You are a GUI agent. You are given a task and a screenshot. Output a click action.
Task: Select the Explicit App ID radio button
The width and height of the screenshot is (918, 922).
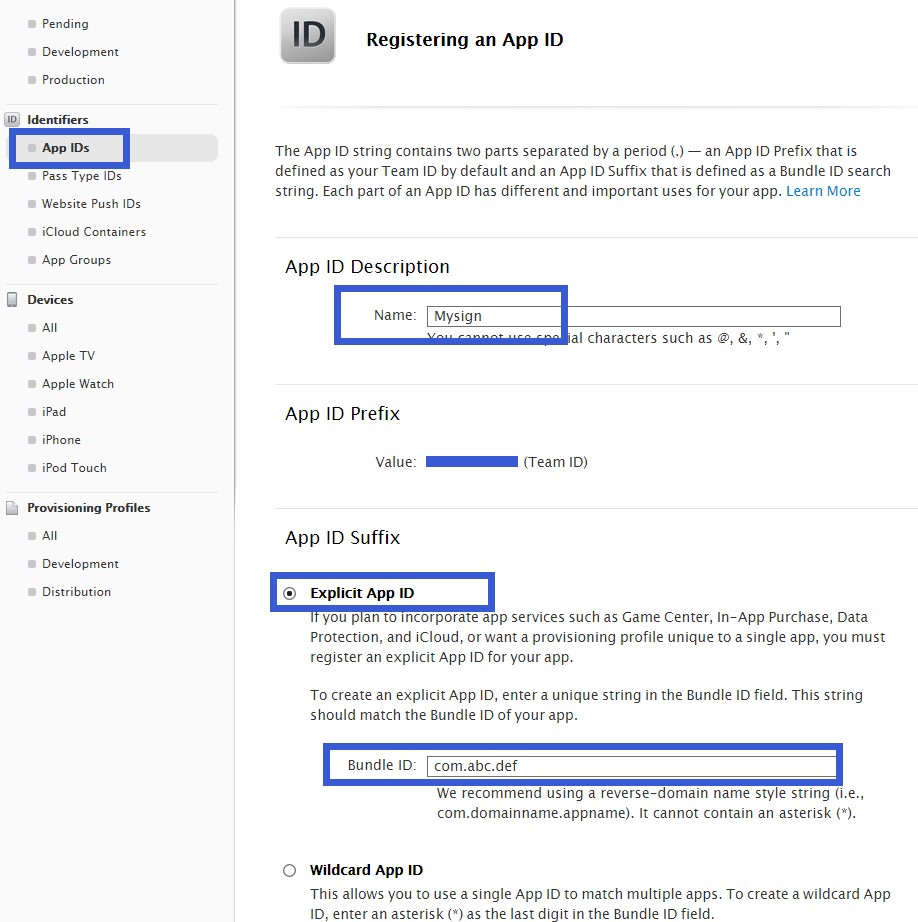290,593
